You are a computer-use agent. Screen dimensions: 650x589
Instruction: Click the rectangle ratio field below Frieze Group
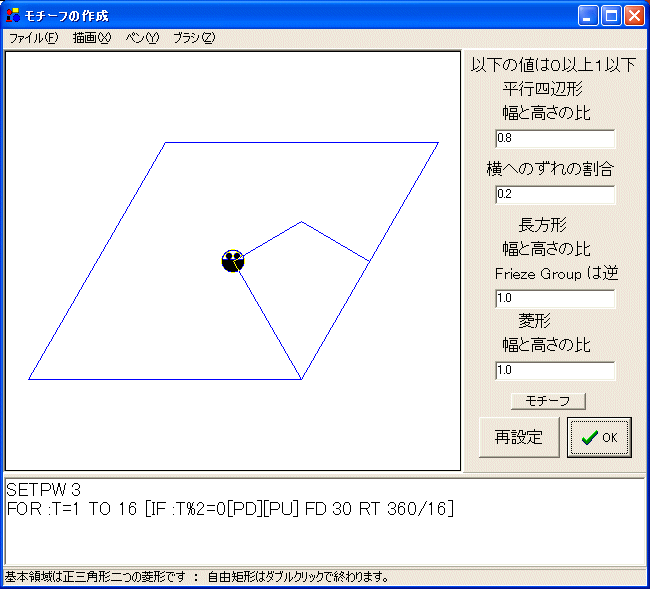pos(555,298)
